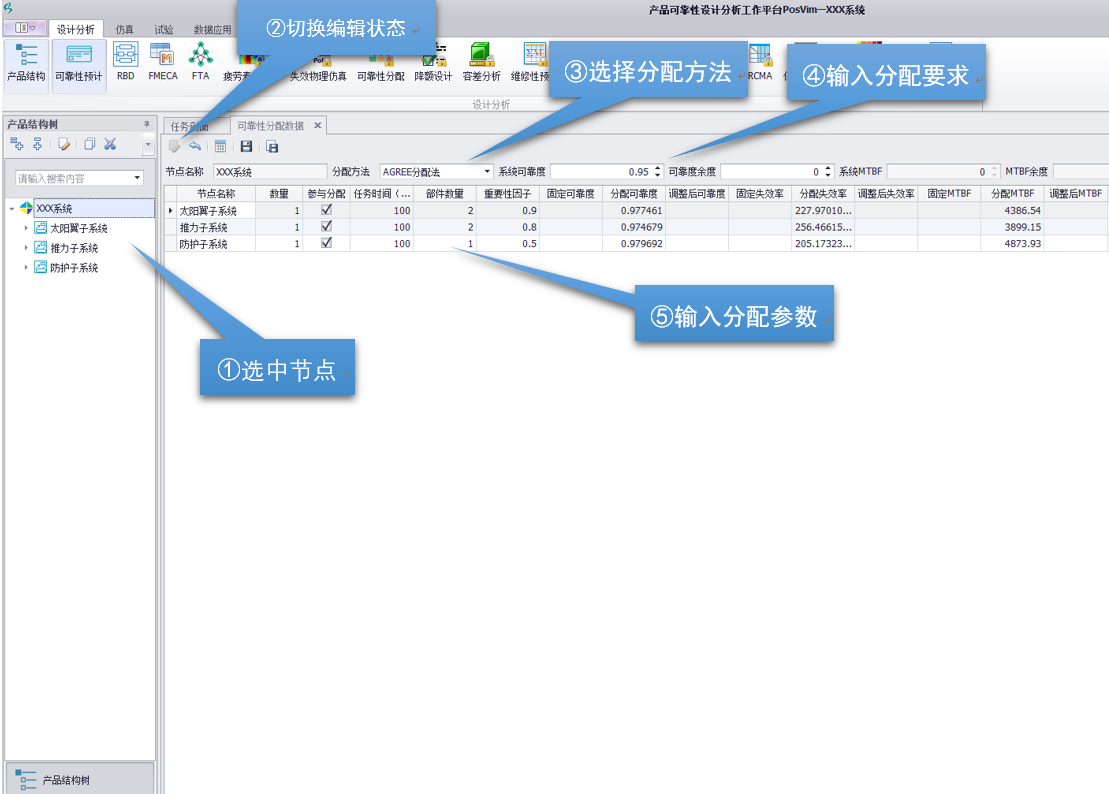Decrease the 可靠度余度 spinner value
Viewport: 1109px width, 794px height.
pos(828,175)
